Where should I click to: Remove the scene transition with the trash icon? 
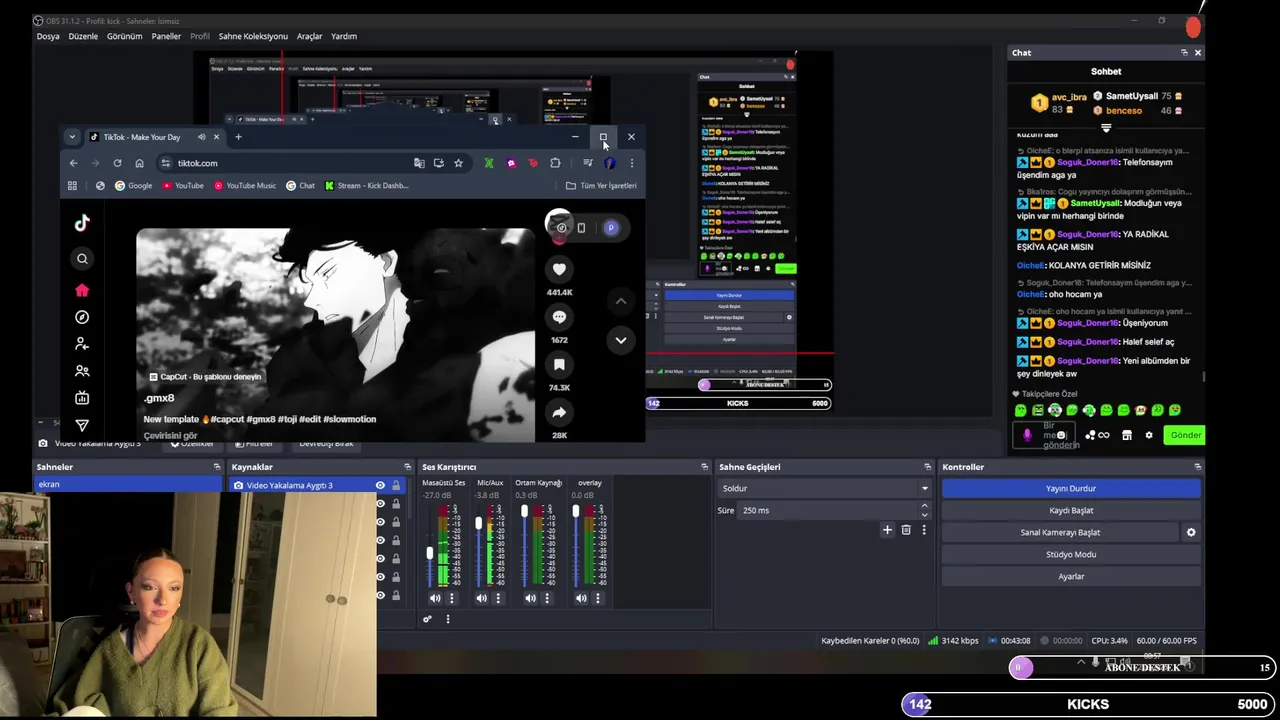(906, 530)
